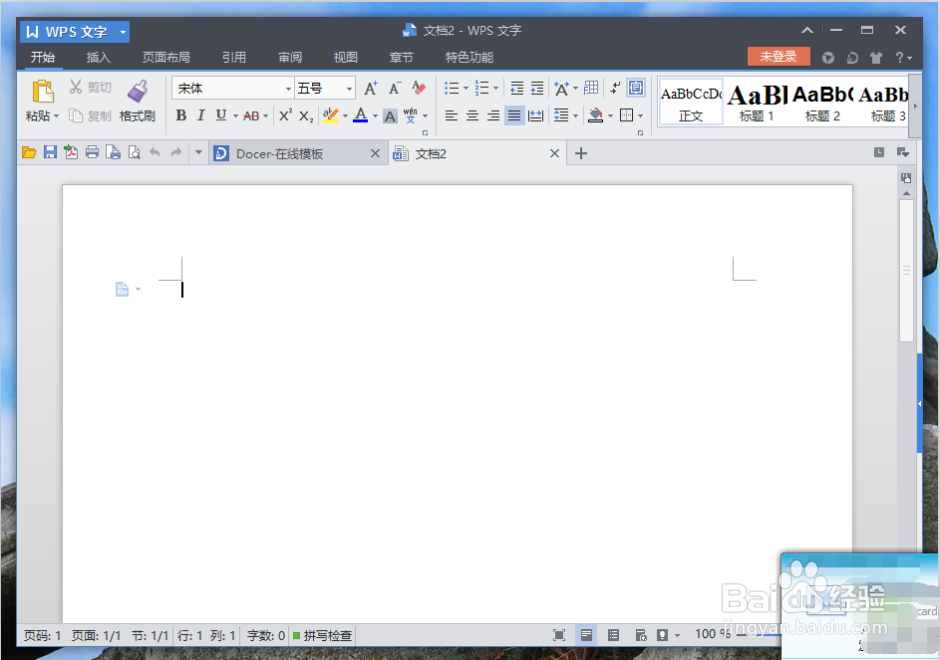Expand the styles gallery arrow
The width and height of the screenshot is (940, 660).
pos(915,106)
